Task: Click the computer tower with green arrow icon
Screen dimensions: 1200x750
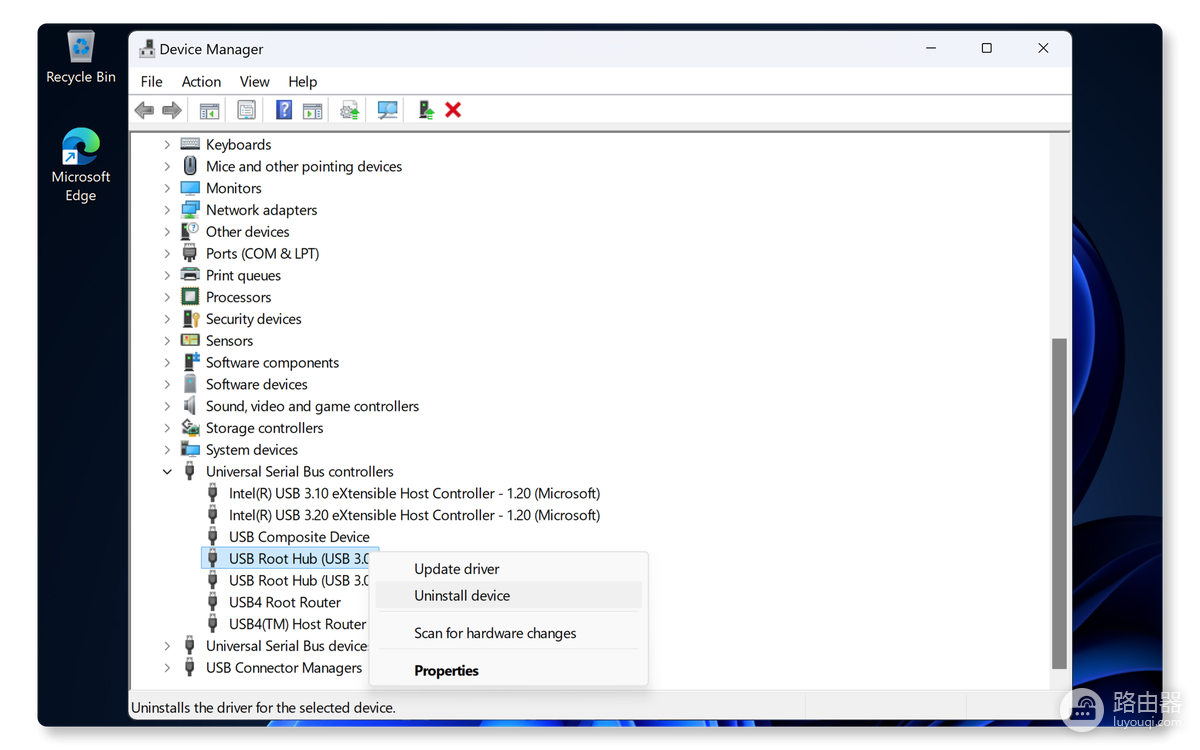Action: 426,110
